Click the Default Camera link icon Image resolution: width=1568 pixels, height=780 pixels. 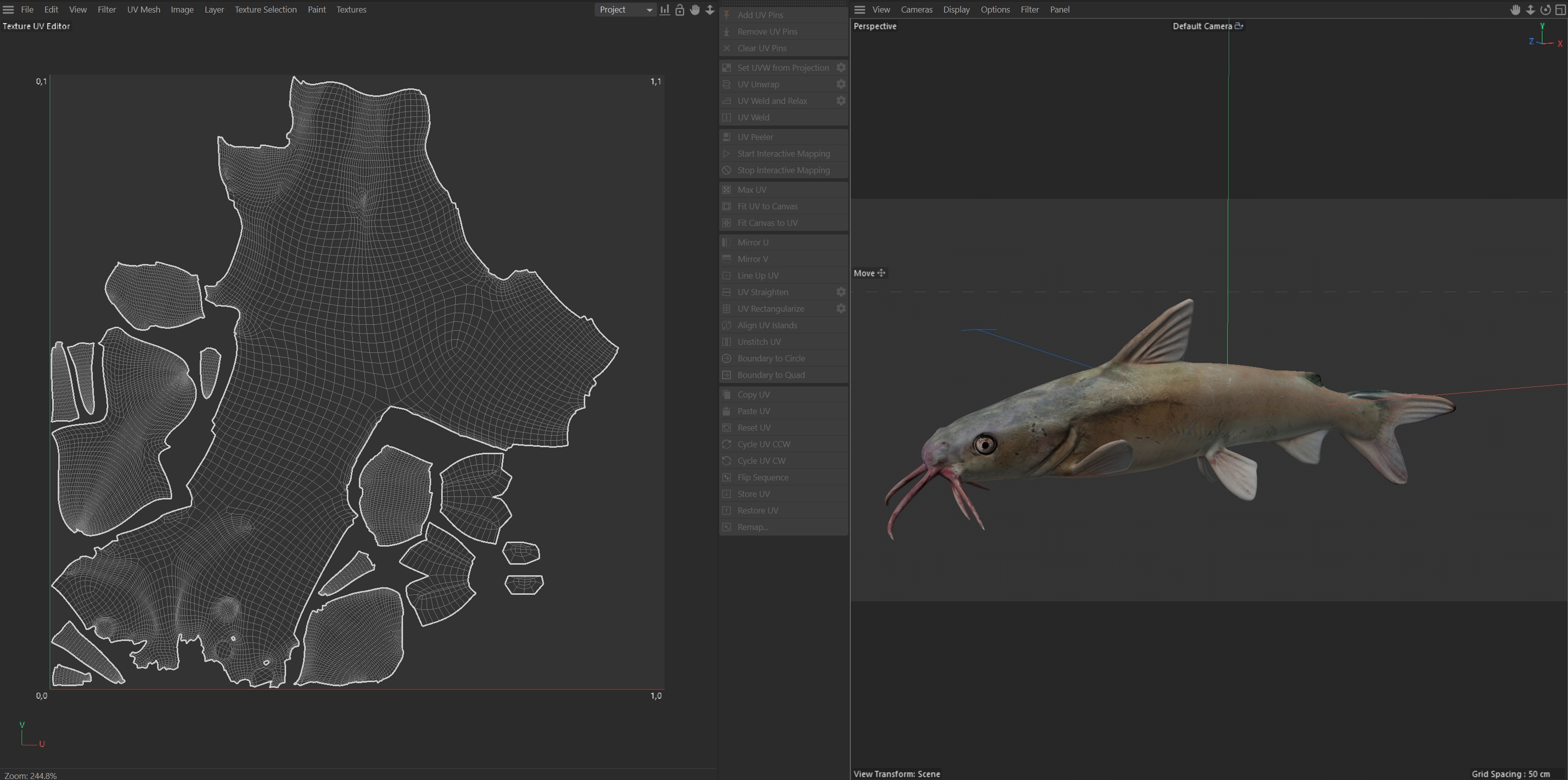(x=1238, y=26)
